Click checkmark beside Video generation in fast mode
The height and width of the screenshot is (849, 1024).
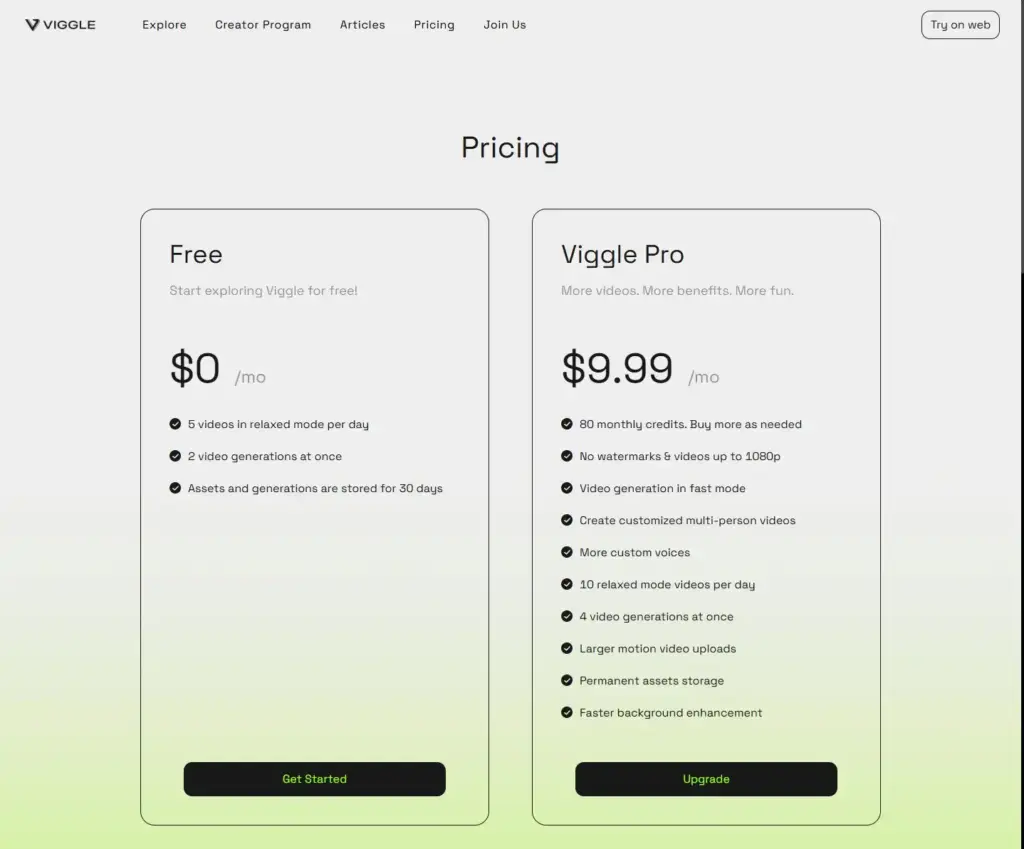[567, 488]
